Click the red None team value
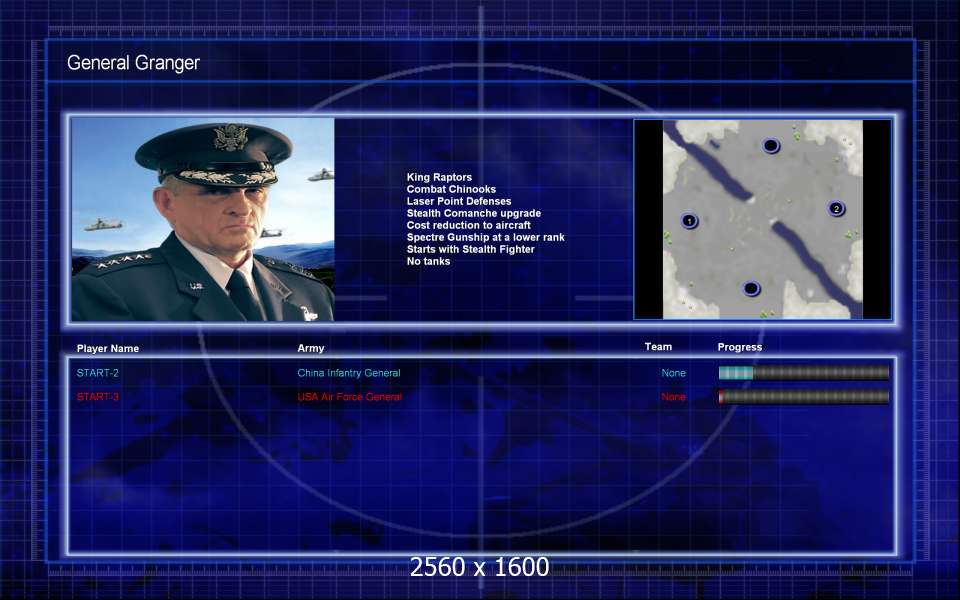The height and width of the screenshot is (600, 960). click(x=673, y=397)
